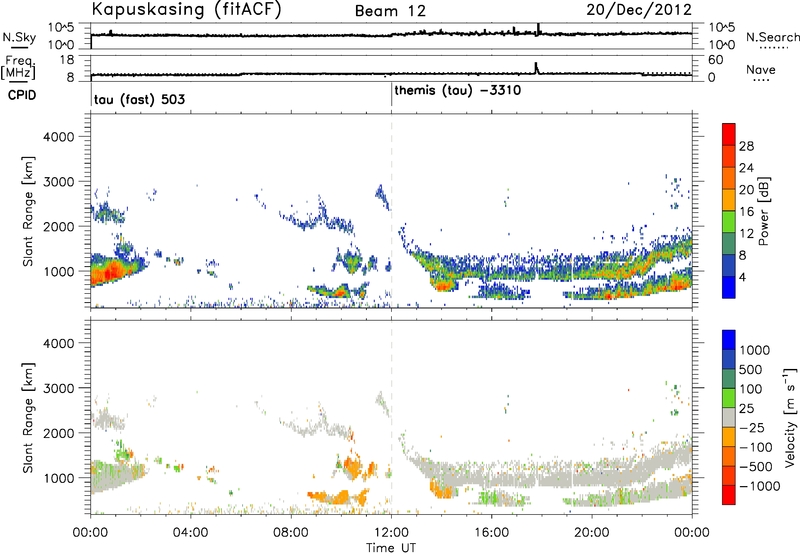Viewport: 800px width, 554px height.
Task: Click the 20:00 time tick label
Action: coord(591,533)
